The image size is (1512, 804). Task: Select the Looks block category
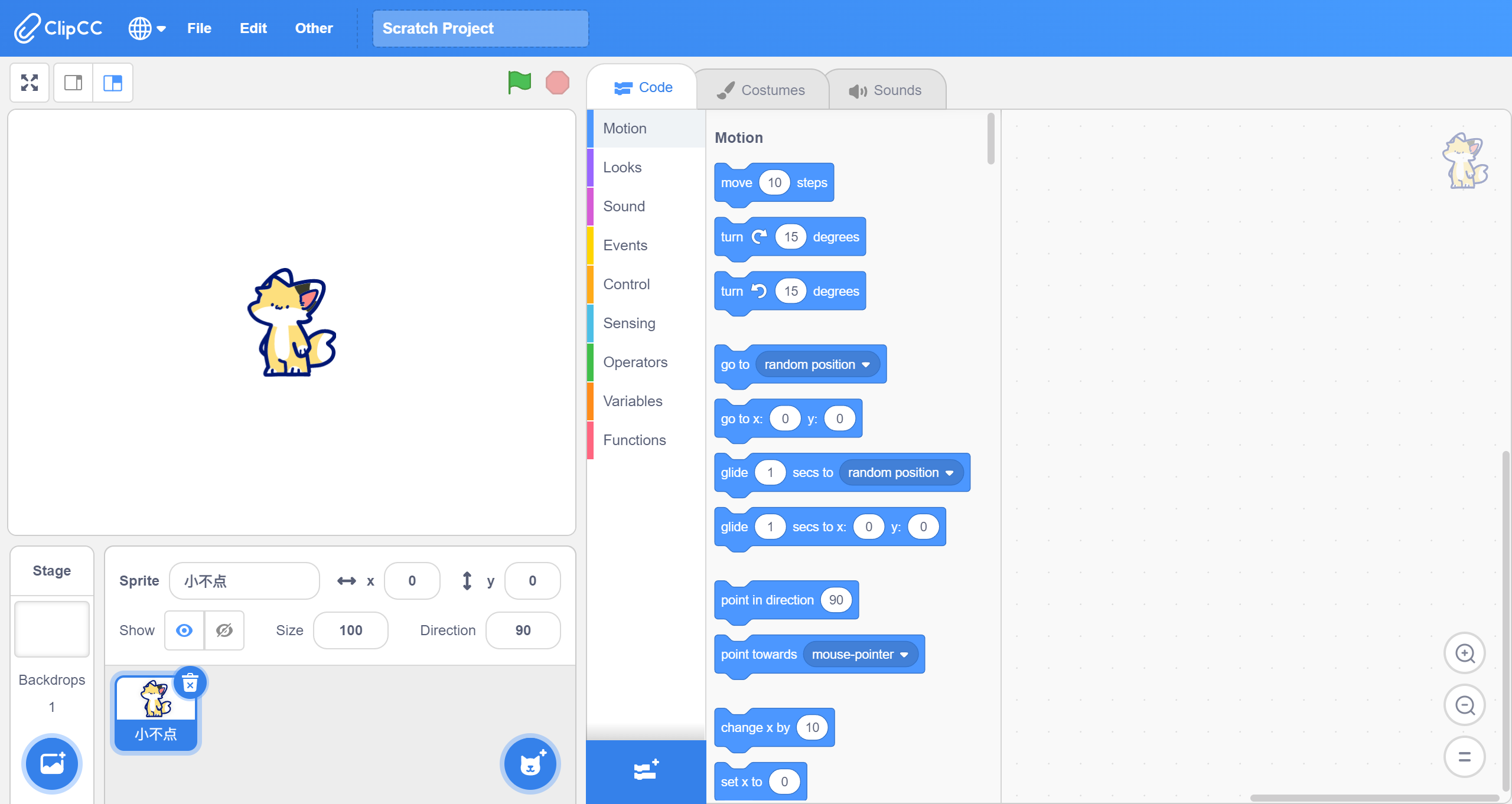click(x=622, y=168)
